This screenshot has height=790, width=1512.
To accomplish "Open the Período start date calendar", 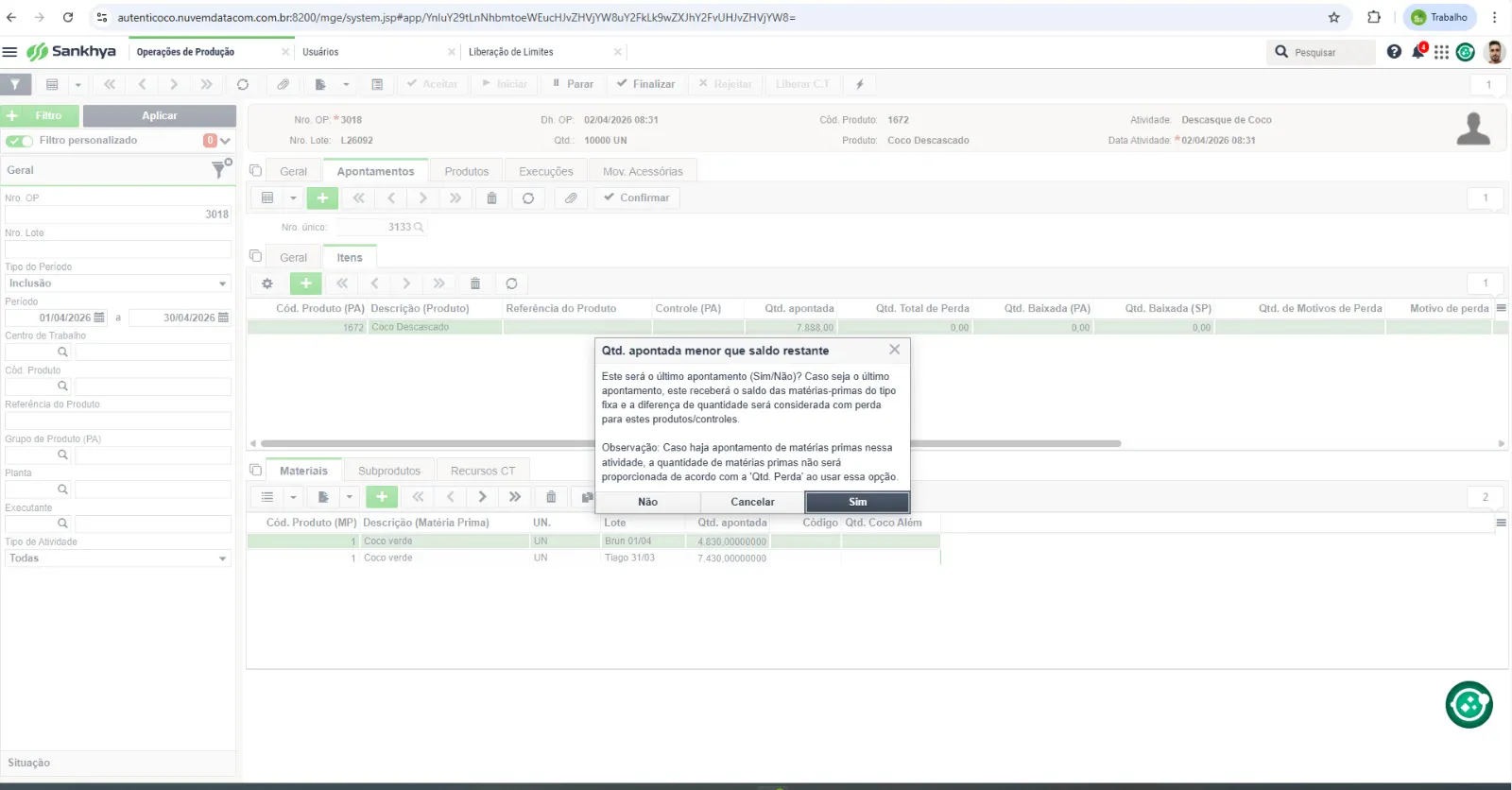I will pyautogui.click(x=99, y=318).
